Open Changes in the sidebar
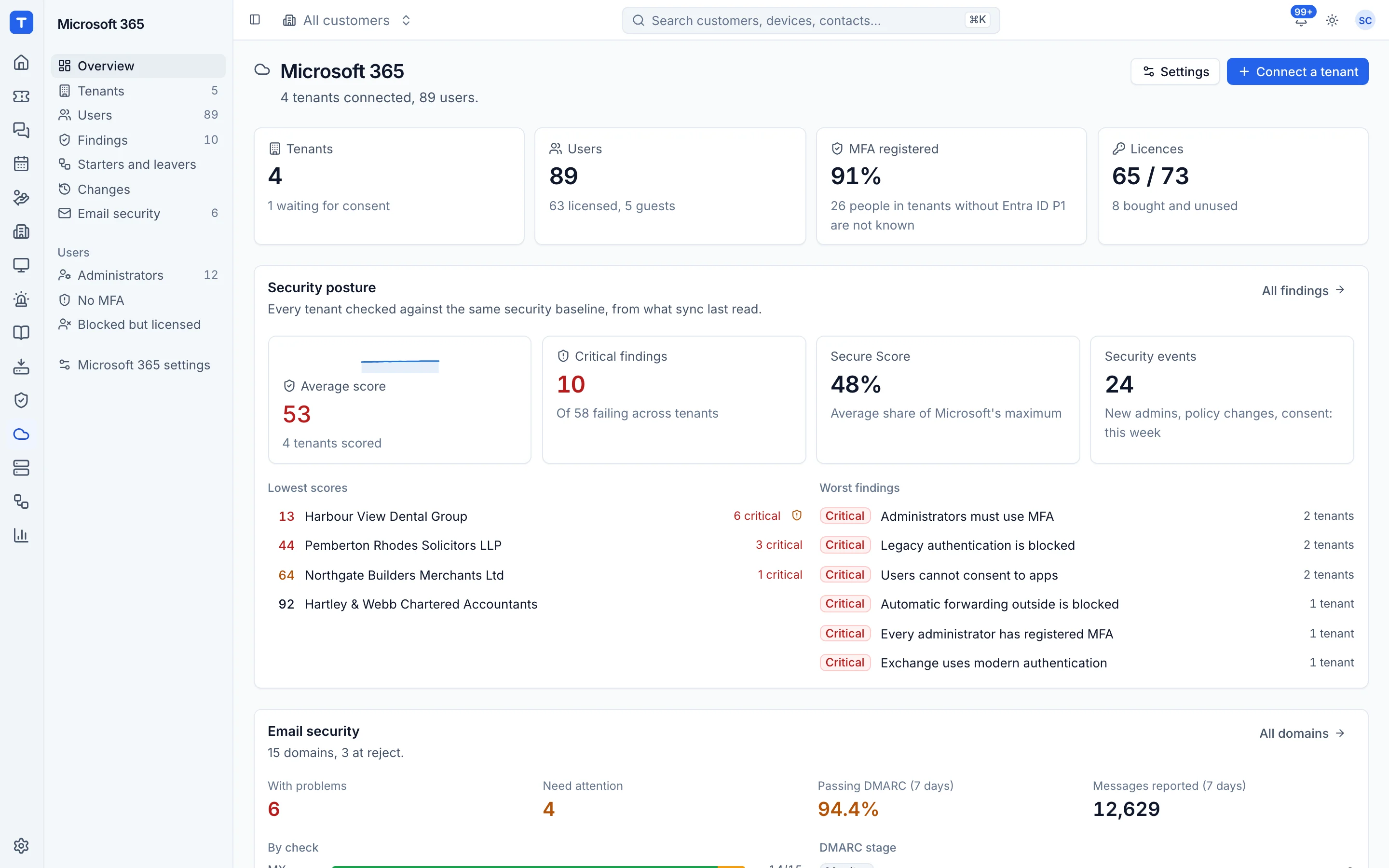The width and height of the screenshot is (1389, 868). click(x=138, y=189)
